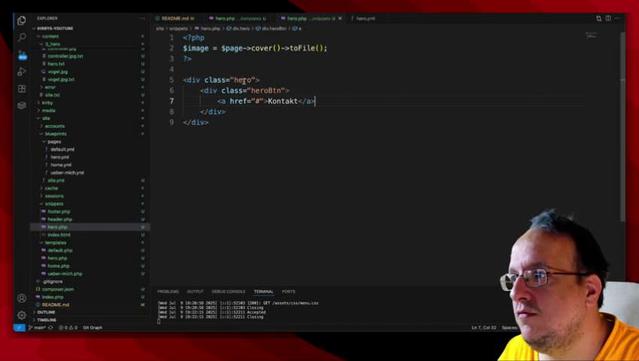The image size is (639, 361).
Task: Open site.yml in blueprints
Action: (x=56, y=180)
